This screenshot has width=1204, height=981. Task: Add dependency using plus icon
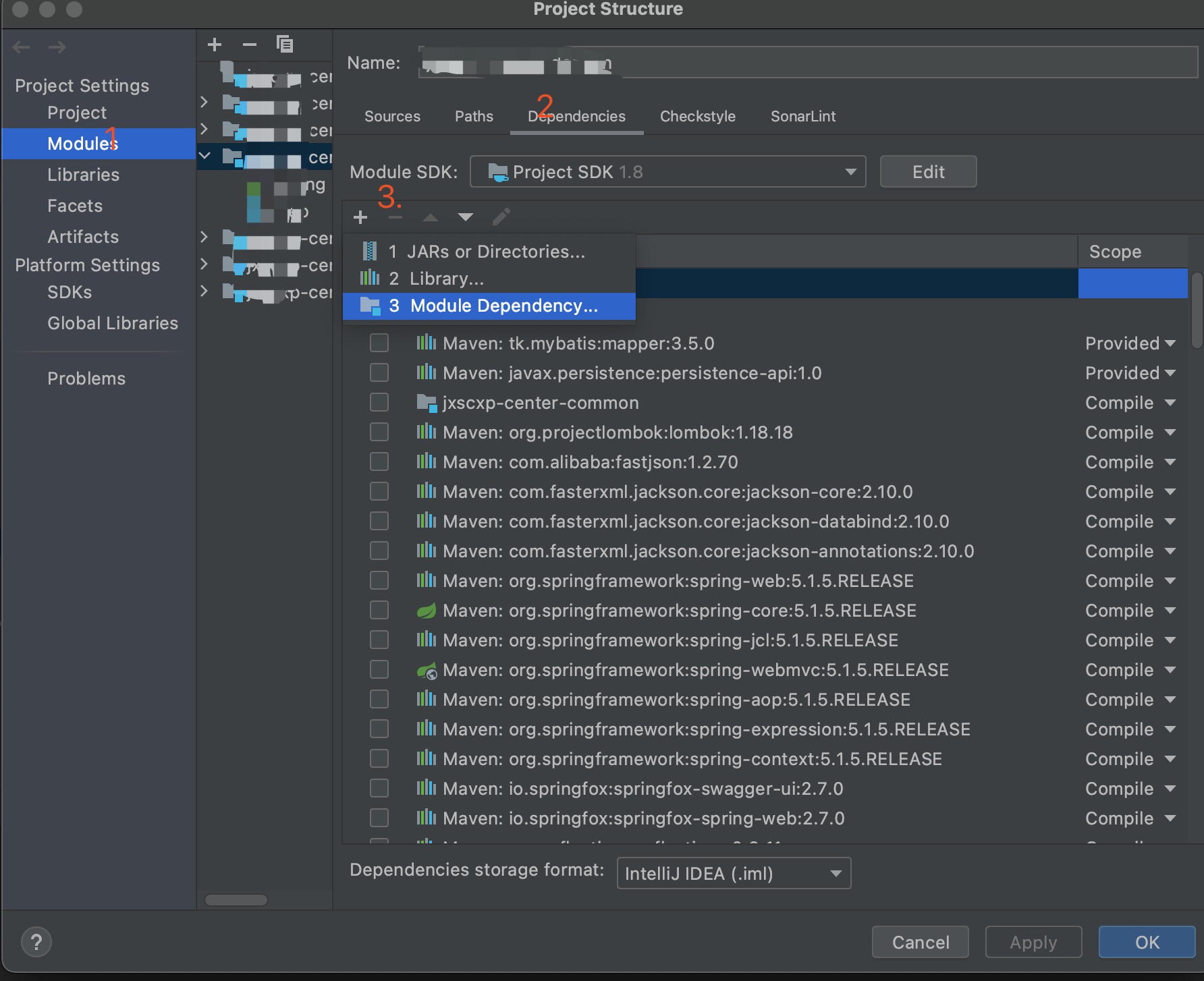[x=360, y=217]
